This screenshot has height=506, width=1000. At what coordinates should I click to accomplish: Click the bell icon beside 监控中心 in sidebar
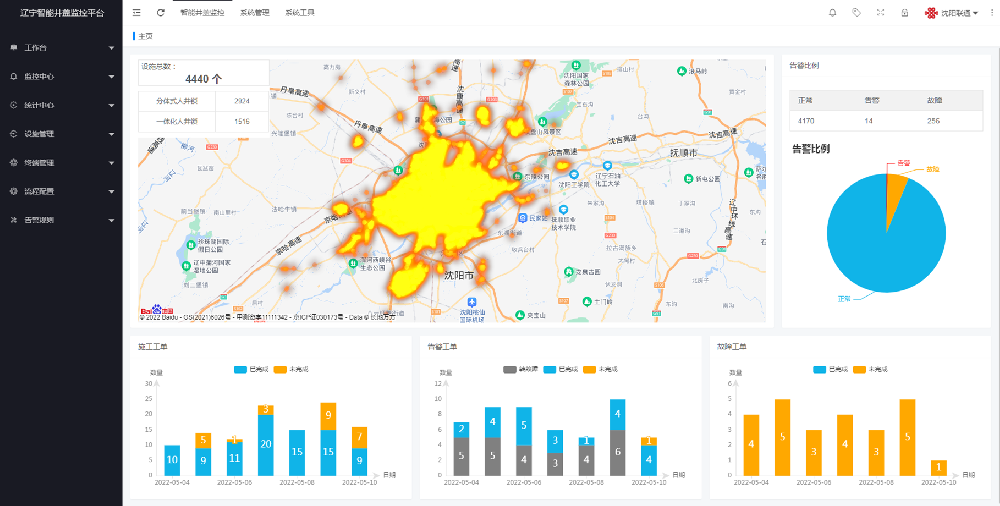(13, 76)
